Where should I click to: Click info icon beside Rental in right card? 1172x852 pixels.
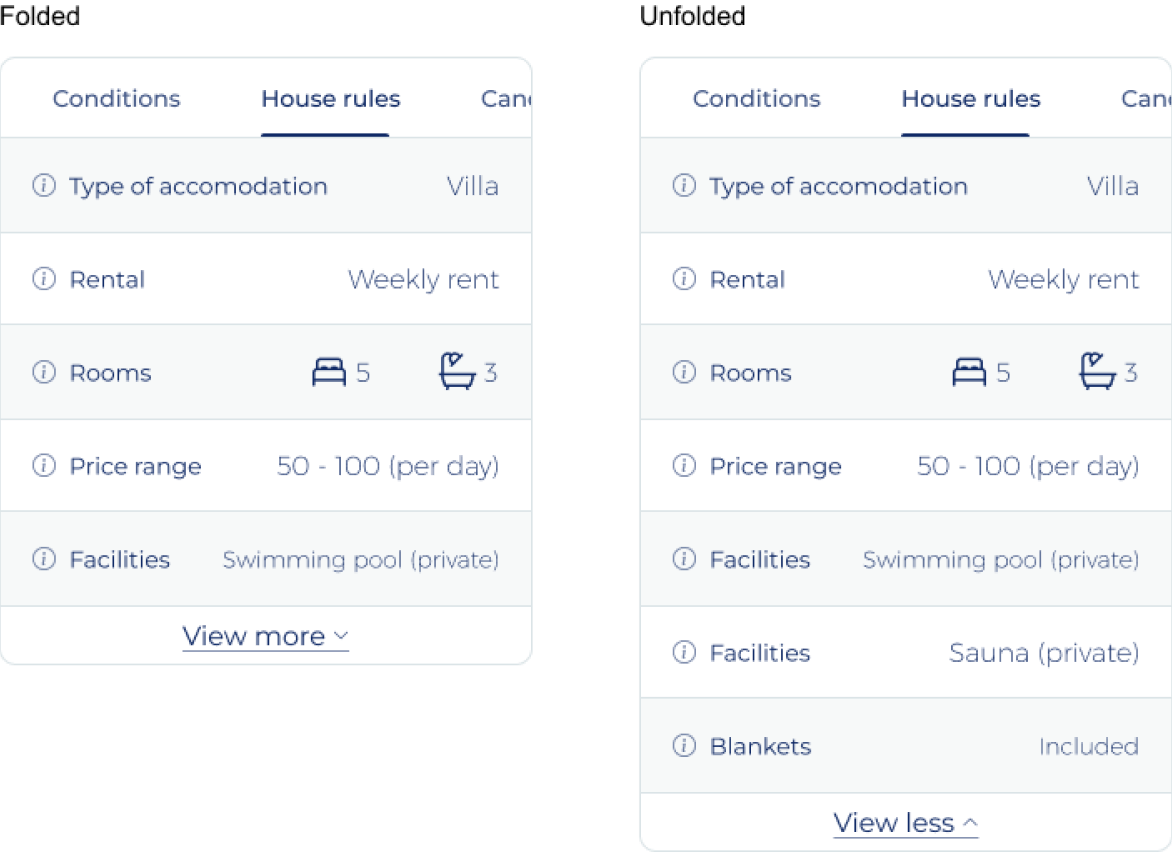(684, 279)
